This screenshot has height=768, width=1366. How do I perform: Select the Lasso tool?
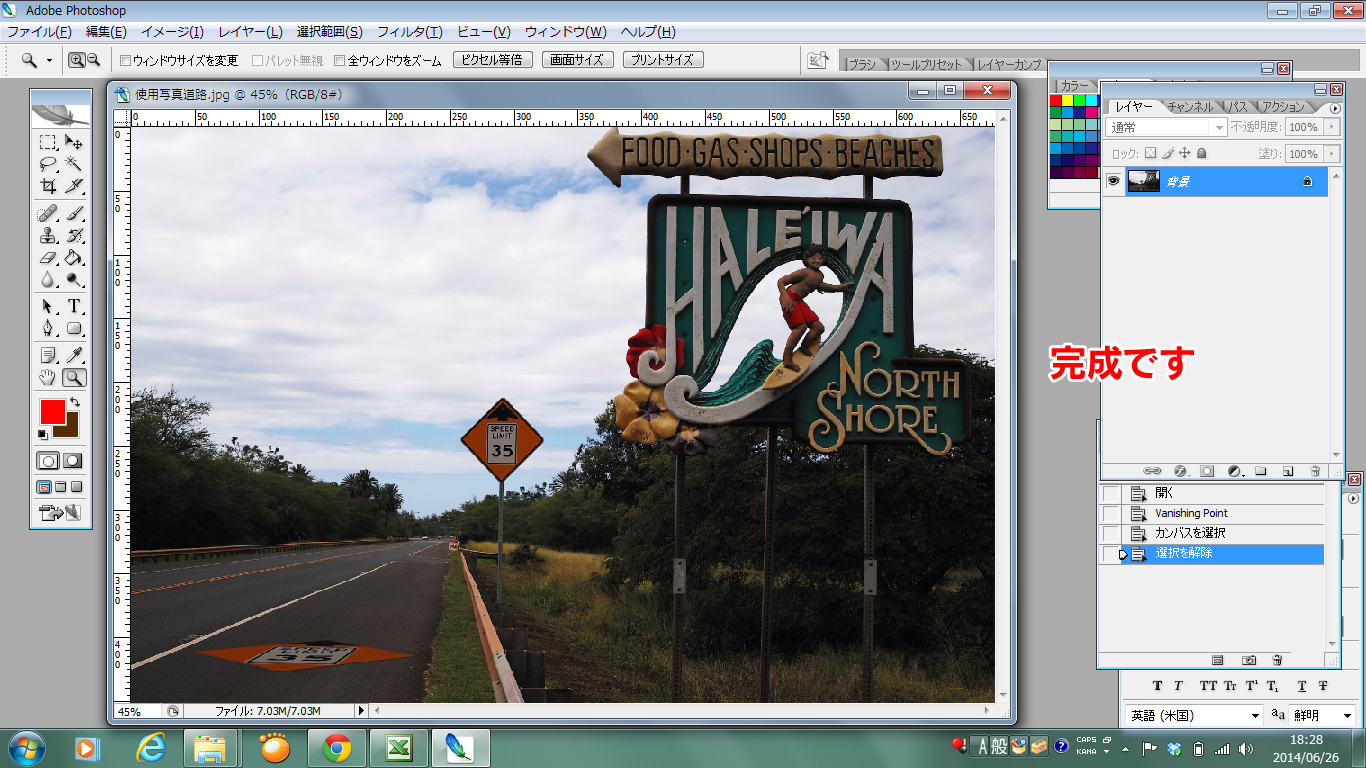tap(48, 164)
